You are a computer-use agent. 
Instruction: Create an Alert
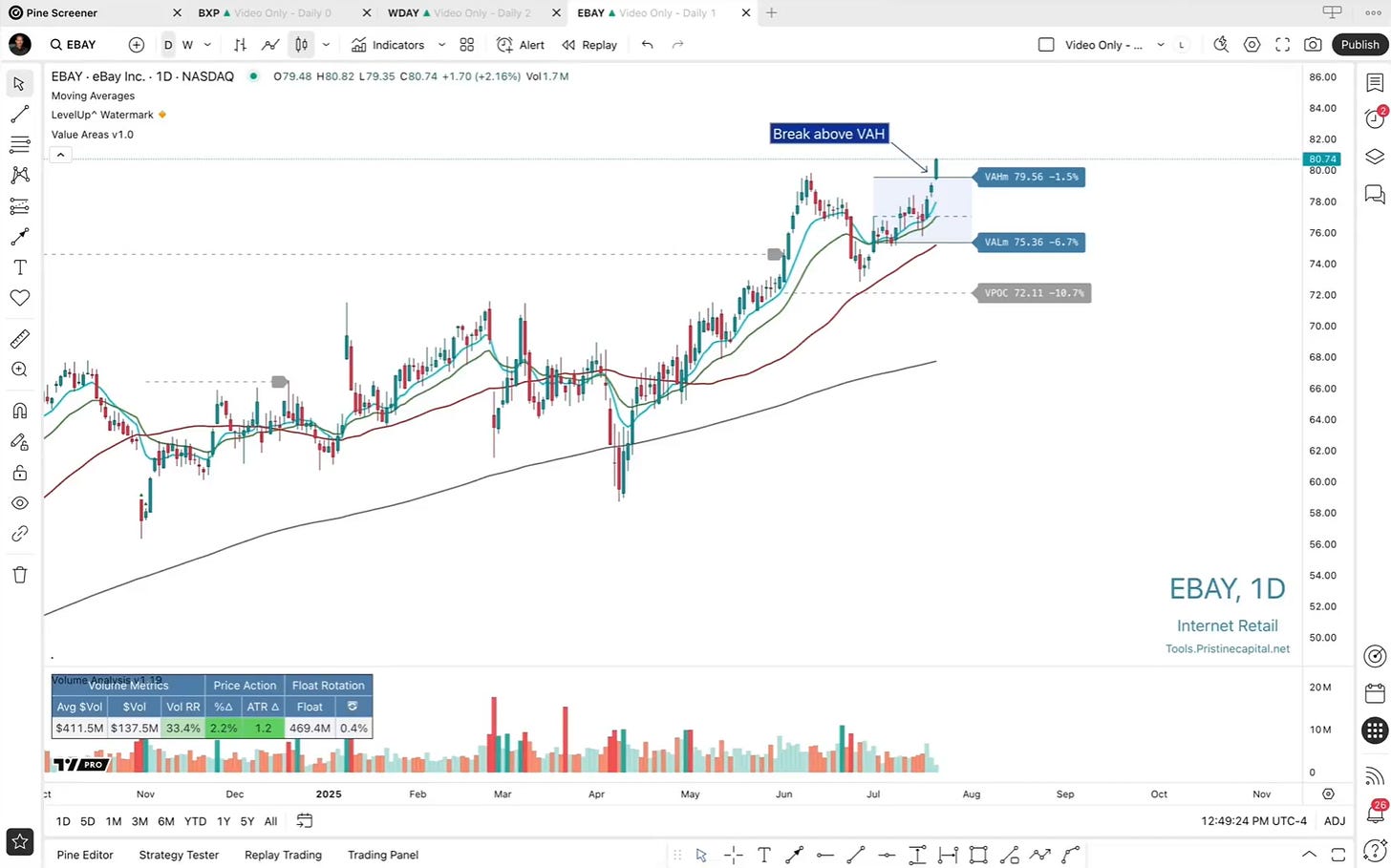click(521, 45)
